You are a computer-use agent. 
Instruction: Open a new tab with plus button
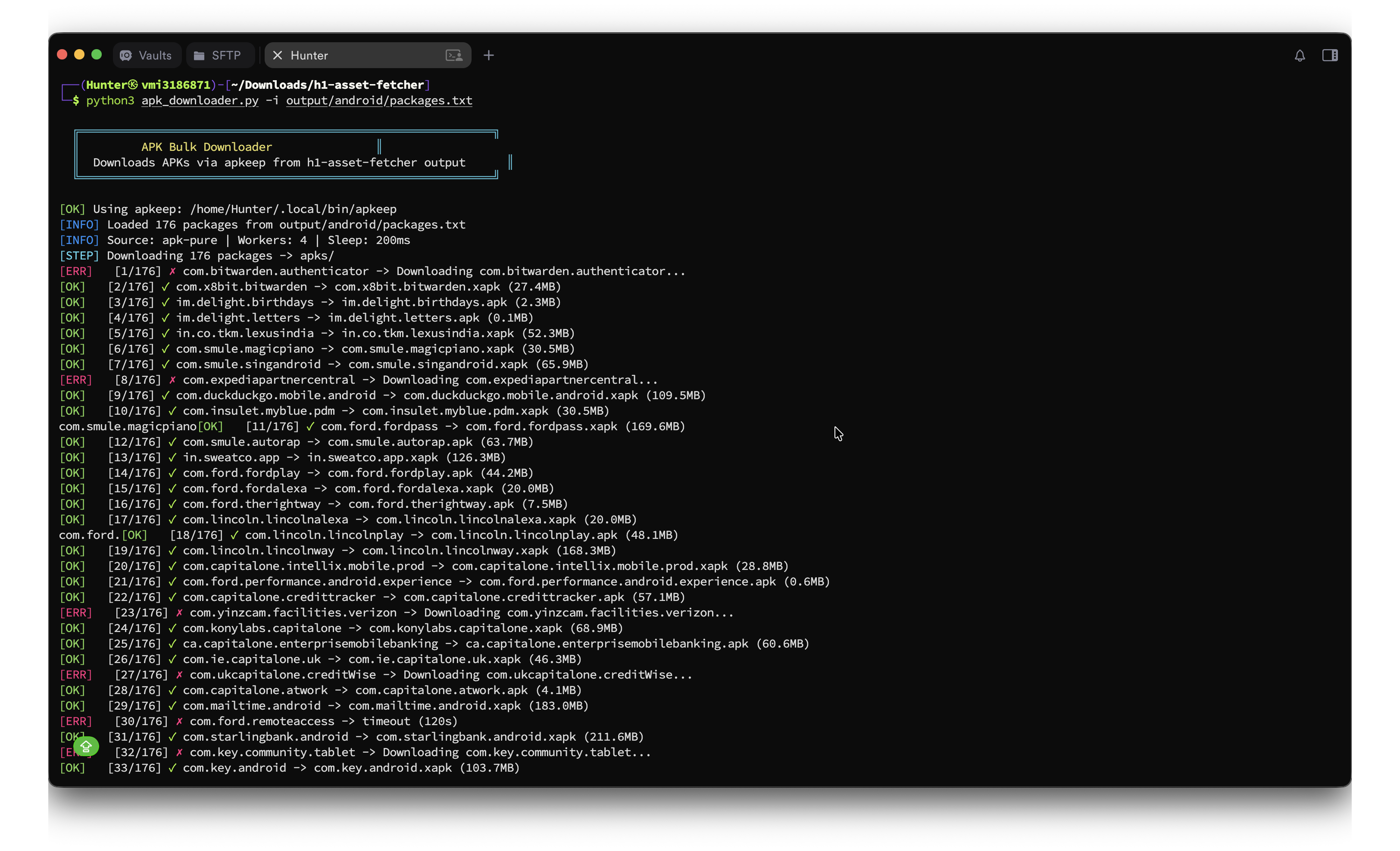(x=489, y=55)
